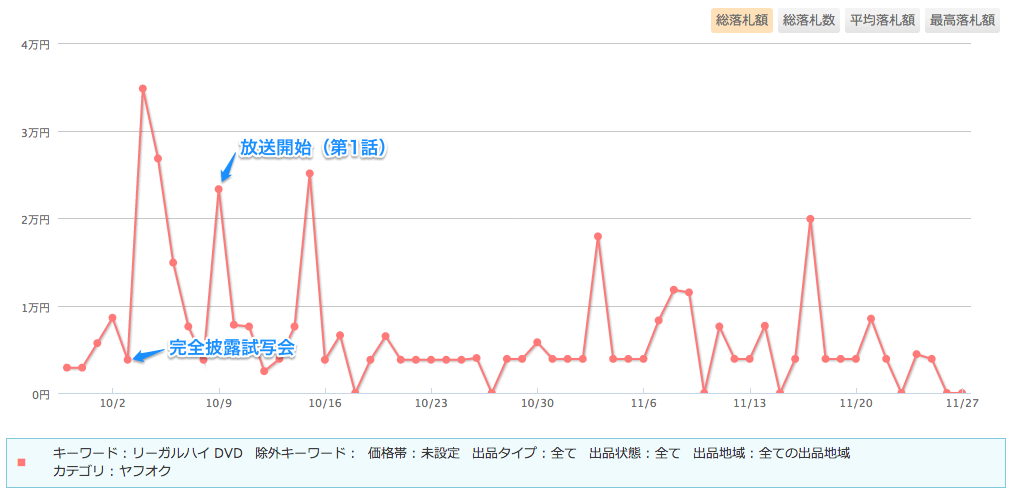Select the 完全披露試写会 annotation label
This screenshot has width=1009, height=493.
point(232,348)
